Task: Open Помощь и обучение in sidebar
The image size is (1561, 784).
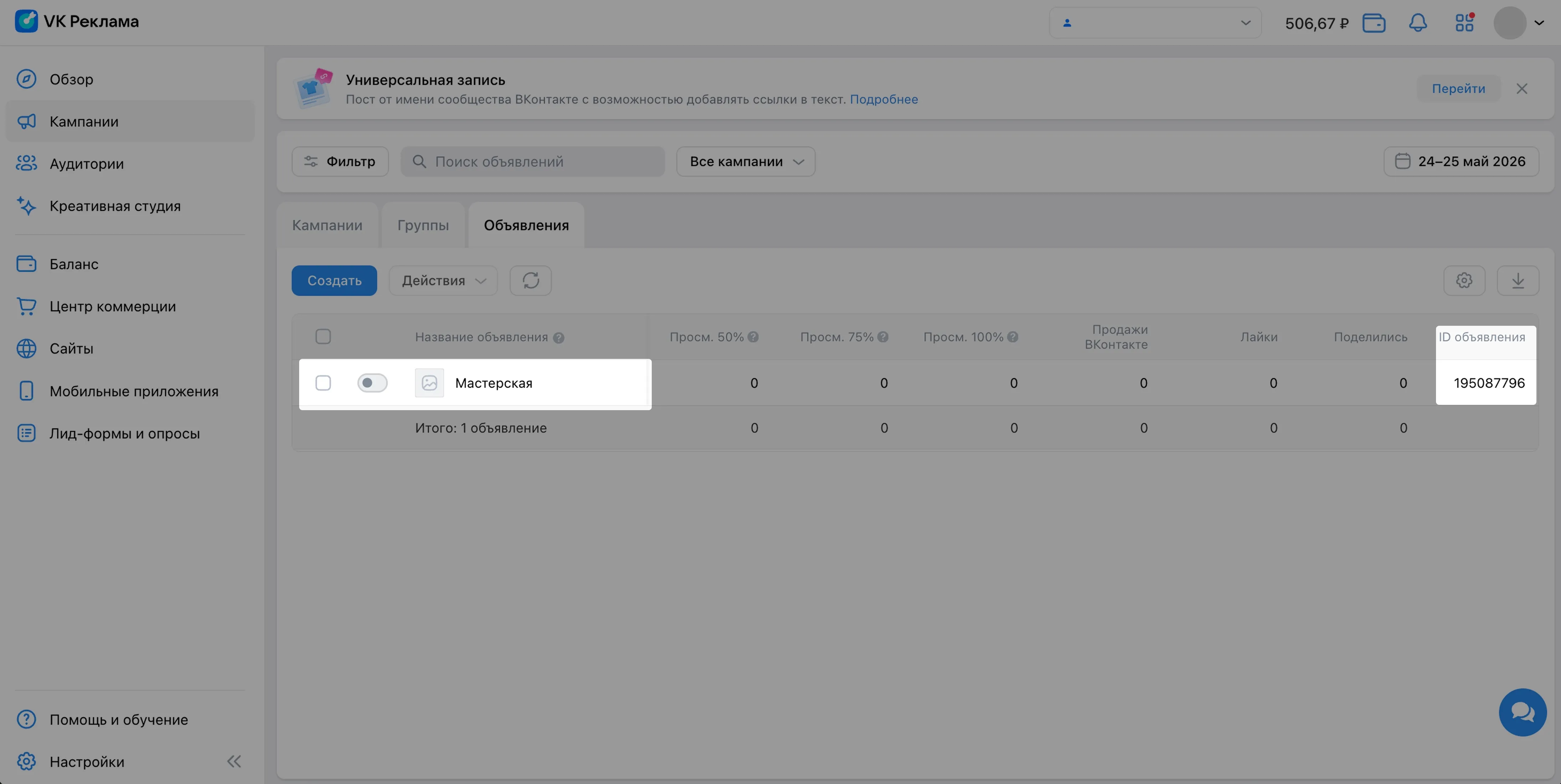Action: click(x=130, y=719)
